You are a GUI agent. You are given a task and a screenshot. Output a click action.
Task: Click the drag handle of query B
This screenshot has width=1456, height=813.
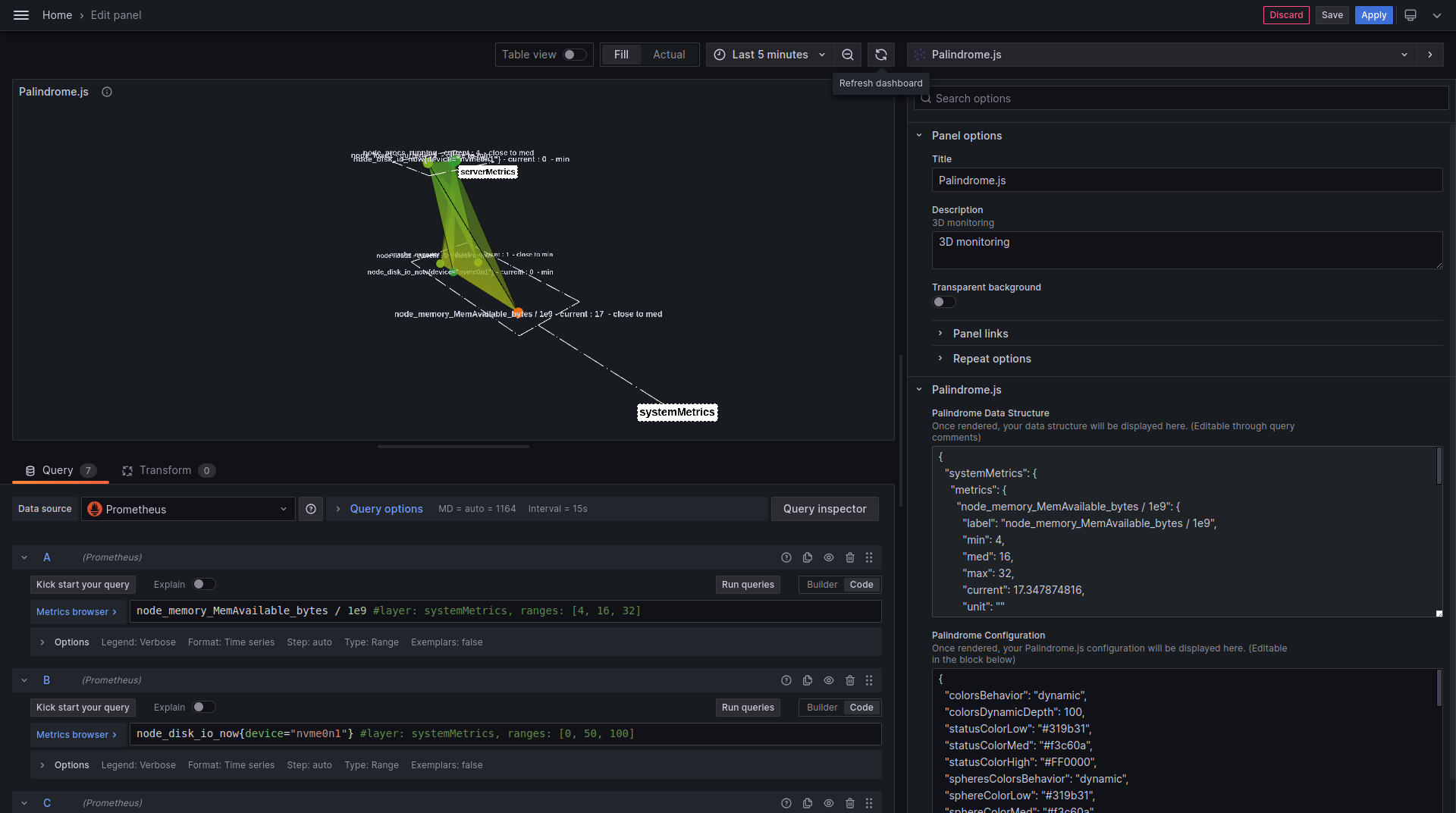click(869, 680)
